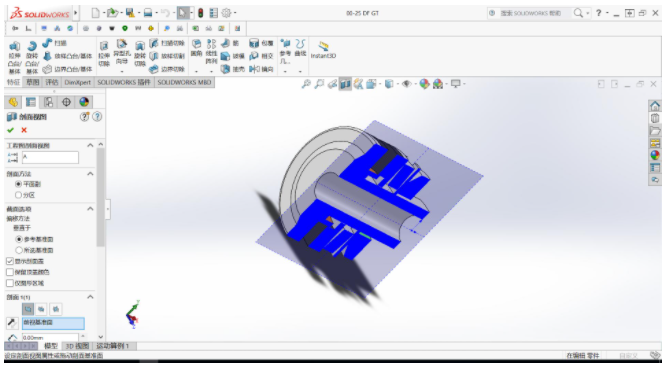Viewport: 664px width, 370px height.
Task: Switch to the 特征 Features tab
Action: [x=14, y=82]
